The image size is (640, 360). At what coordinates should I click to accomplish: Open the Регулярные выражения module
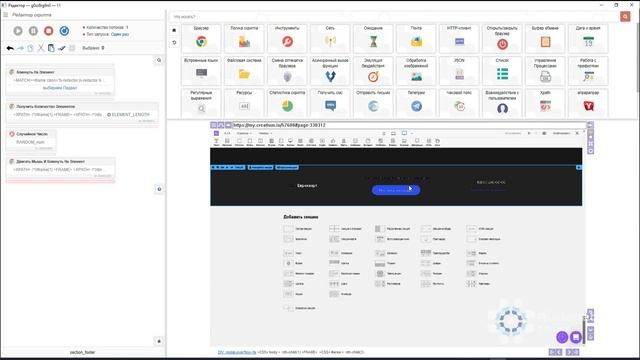click(x=201, y=103)
